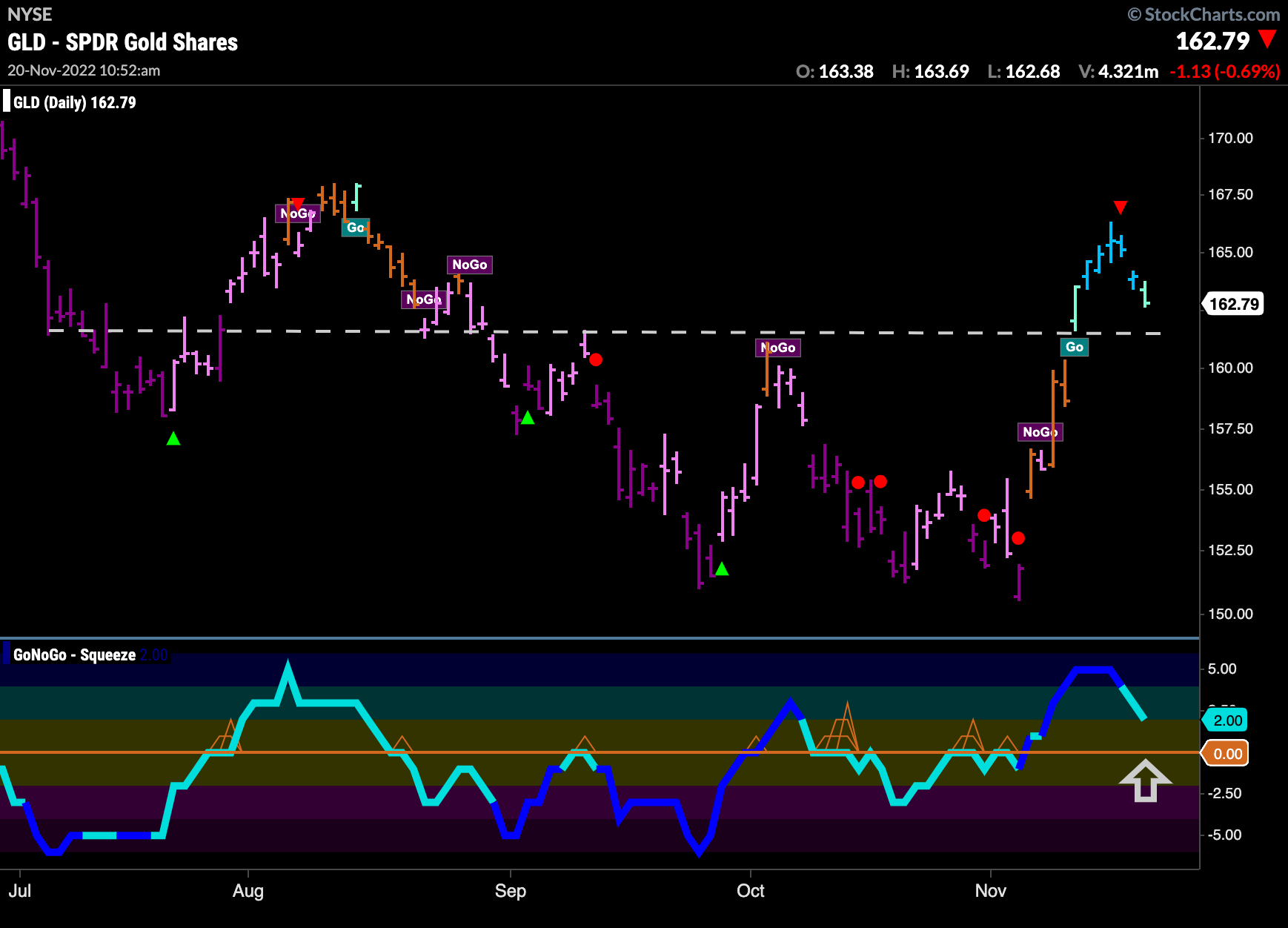Screen dimensions: 1288x928
Task: Click the GLD (Daily) 162.79 legend label
Action: point(75,103)
